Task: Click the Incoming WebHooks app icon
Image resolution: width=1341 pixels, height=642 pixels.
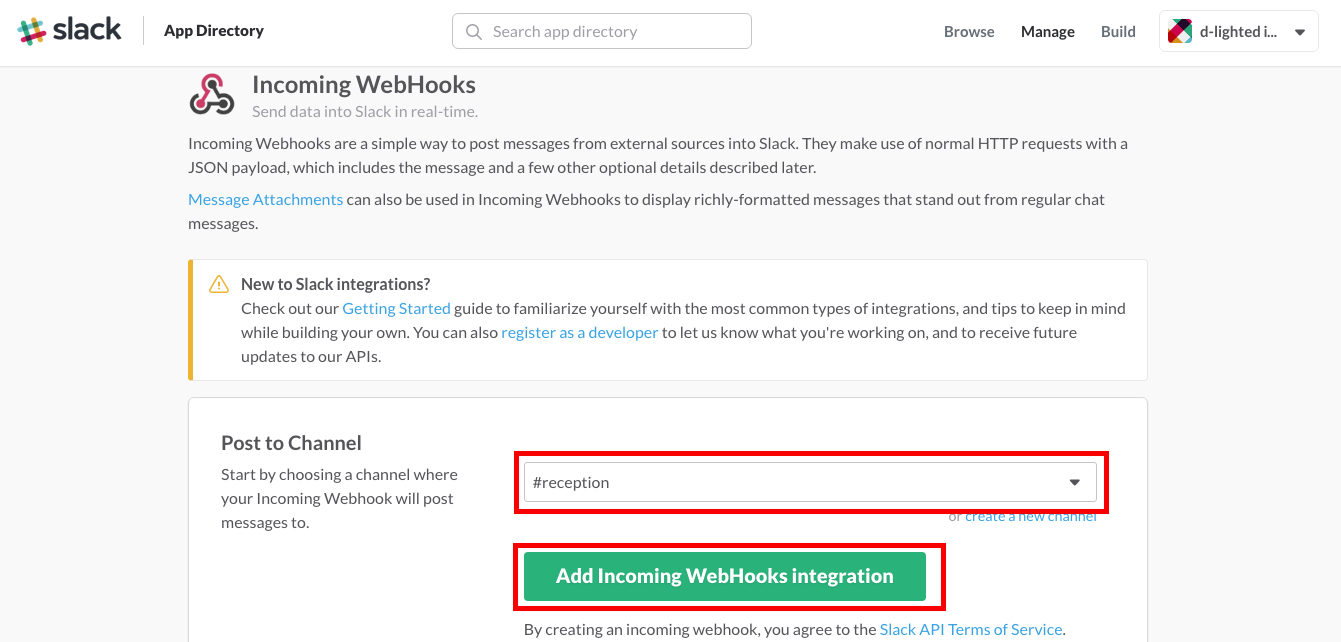Action: 211,95
